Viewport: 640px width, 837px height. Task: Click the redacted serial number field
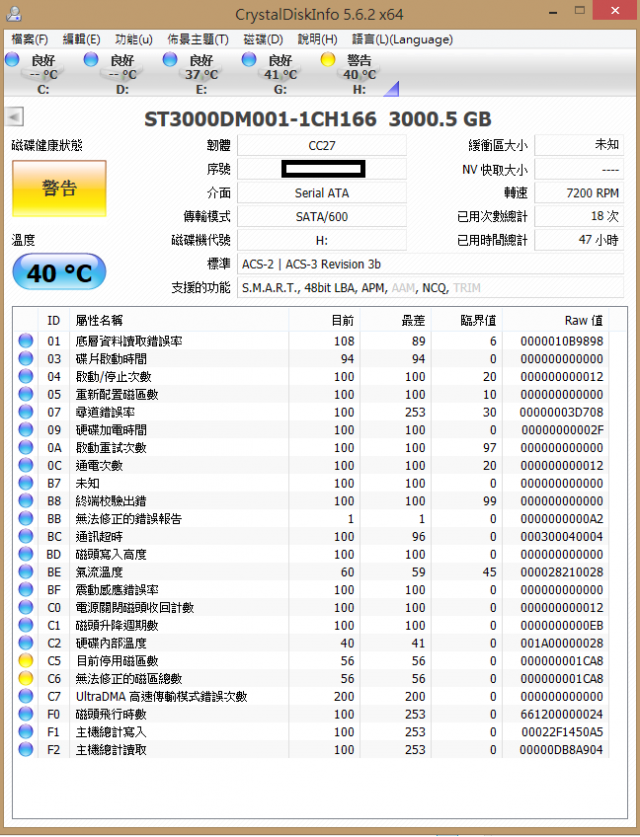[322, 169]
